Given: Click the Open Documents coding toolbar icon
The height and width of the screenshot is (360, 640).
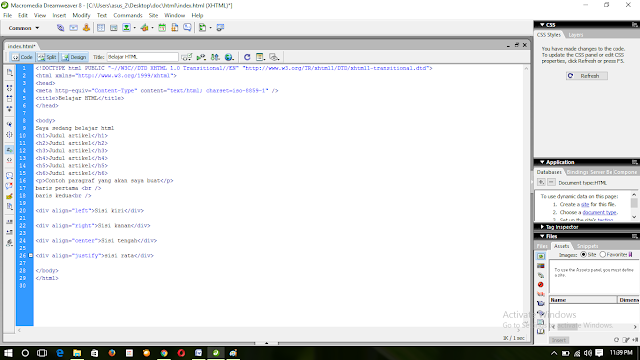Looking at the screenshot, I should coord(9,73).
